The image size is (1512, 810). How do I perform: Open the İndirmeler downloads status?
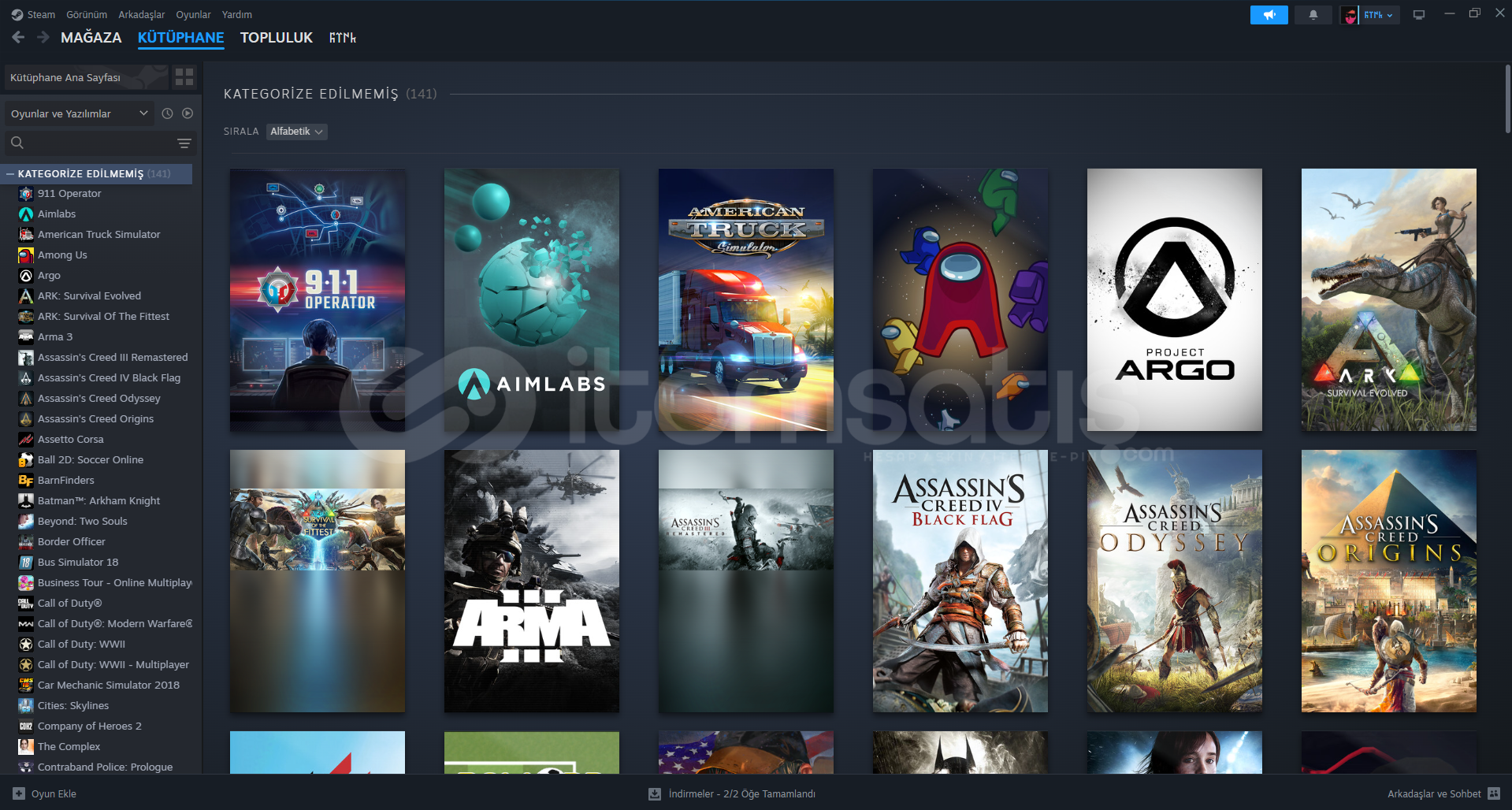[732, 793]
